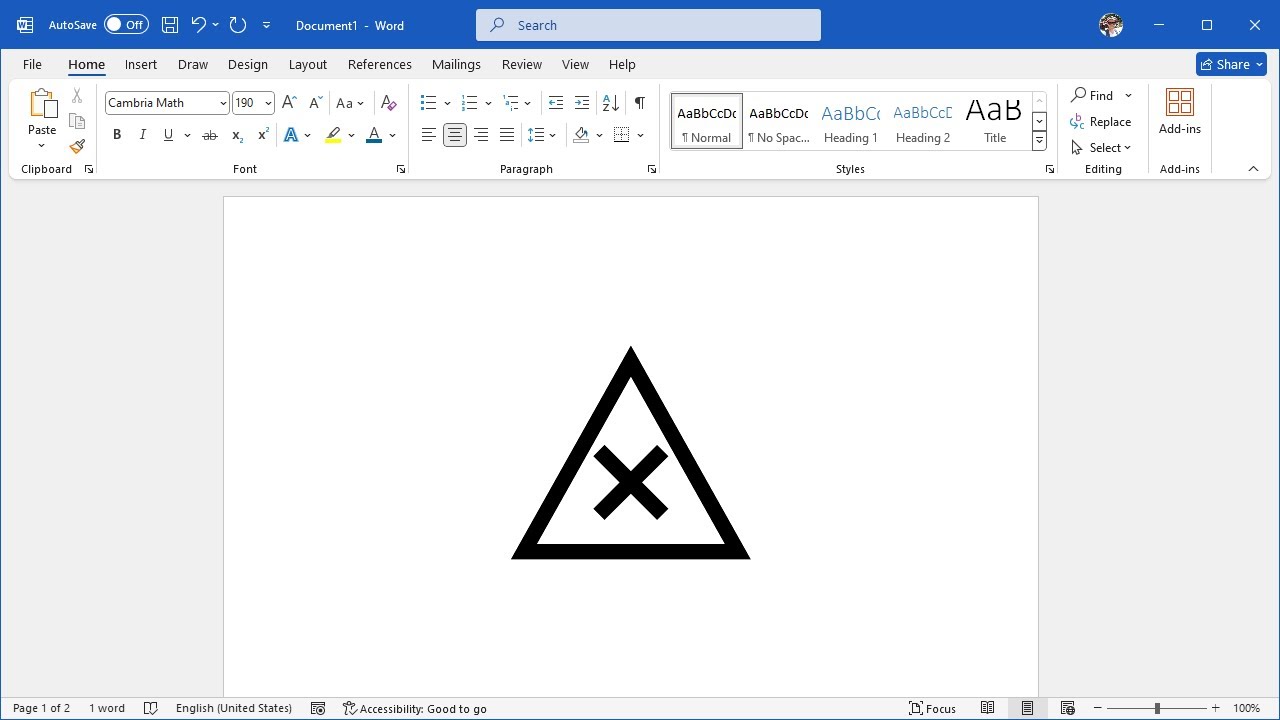This screenshot has width=1280, height=720.
Task: Apply strikethrough formatting
Action: [210, 135]
